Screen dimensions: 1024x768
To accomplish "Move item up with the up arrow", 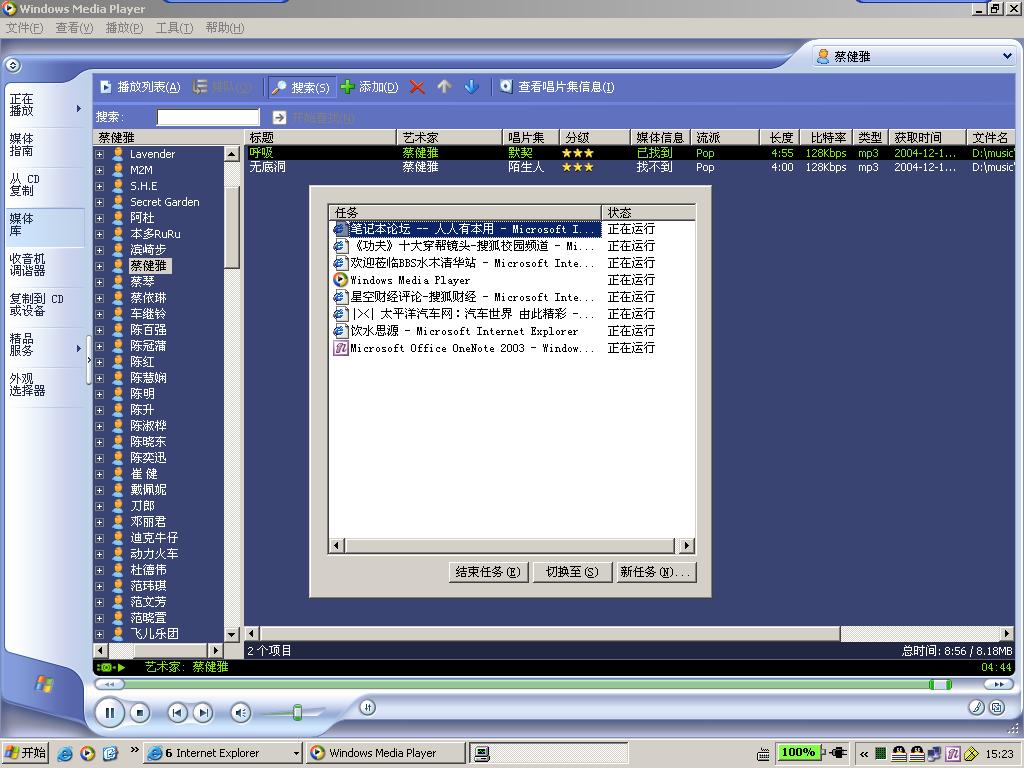I will tap(444, 87).
